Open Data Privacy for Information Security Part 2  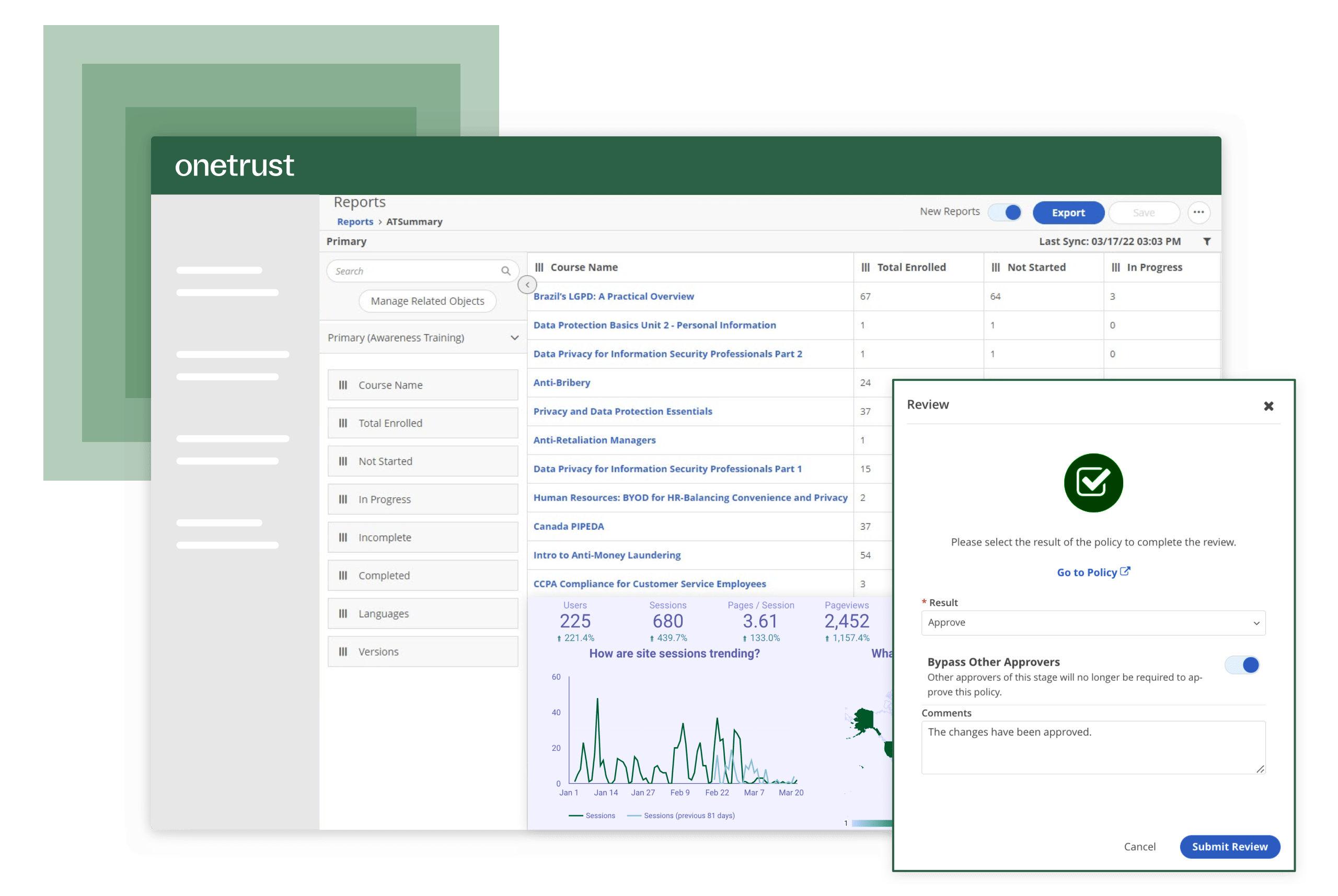[667, 354]
